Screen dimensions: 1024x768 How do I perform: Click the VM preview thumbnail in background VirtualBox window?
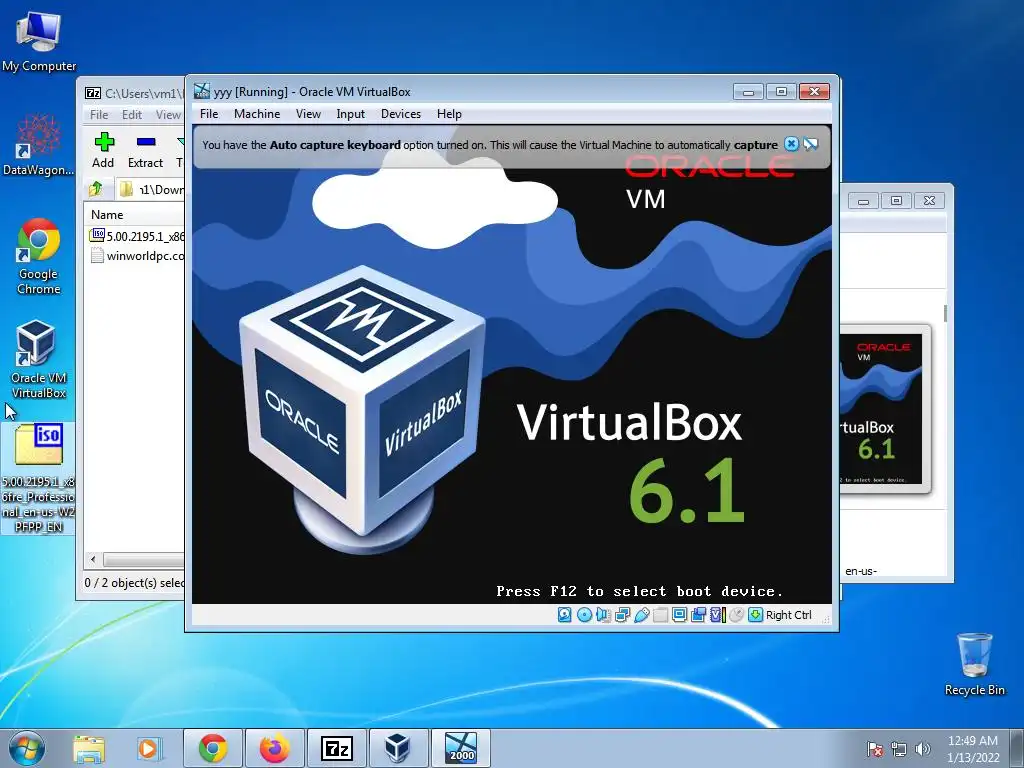pyautogui.click(x=885, y=409)
